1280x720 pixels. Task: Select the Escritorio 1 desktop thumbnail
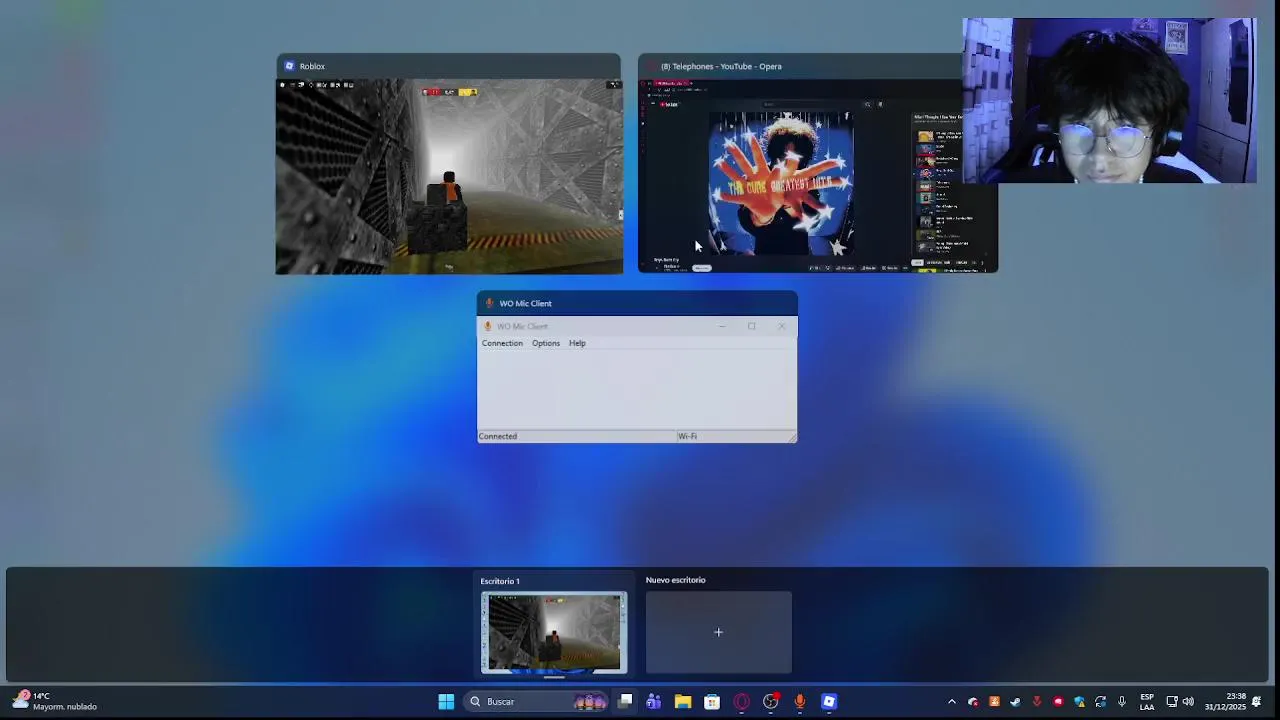[x=554, y=633]
